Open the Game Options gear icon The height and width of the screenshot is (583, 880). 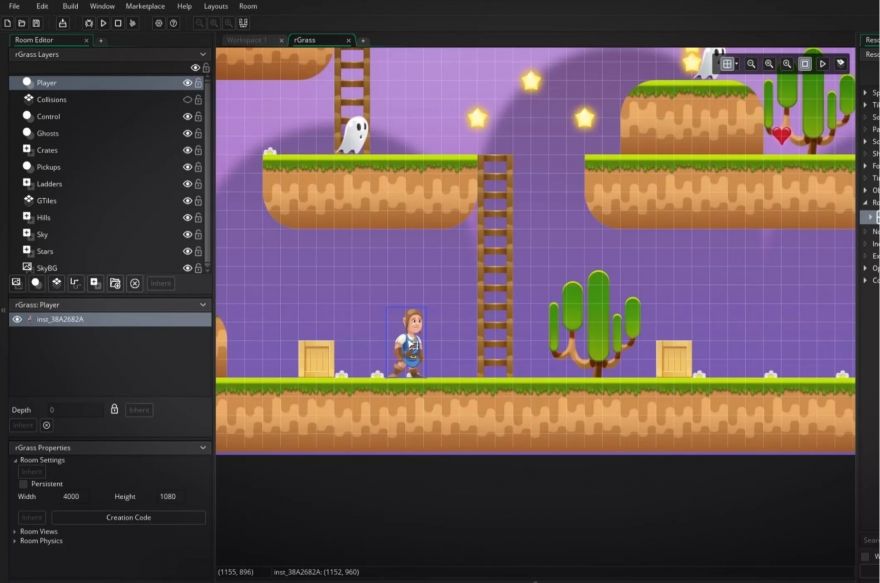159,22
